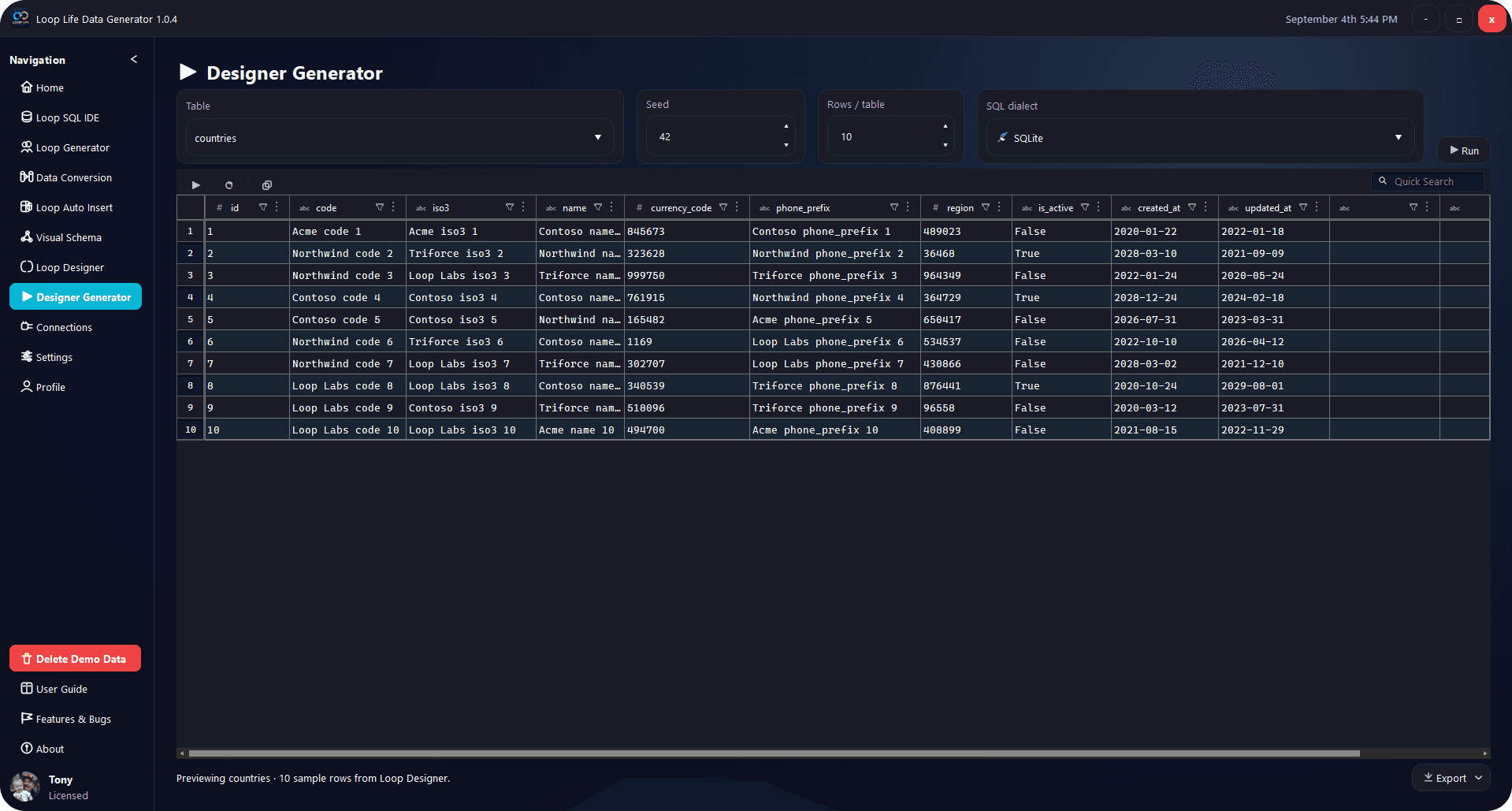
Task: Open filter for the id column
Action: tap(263, 207)
